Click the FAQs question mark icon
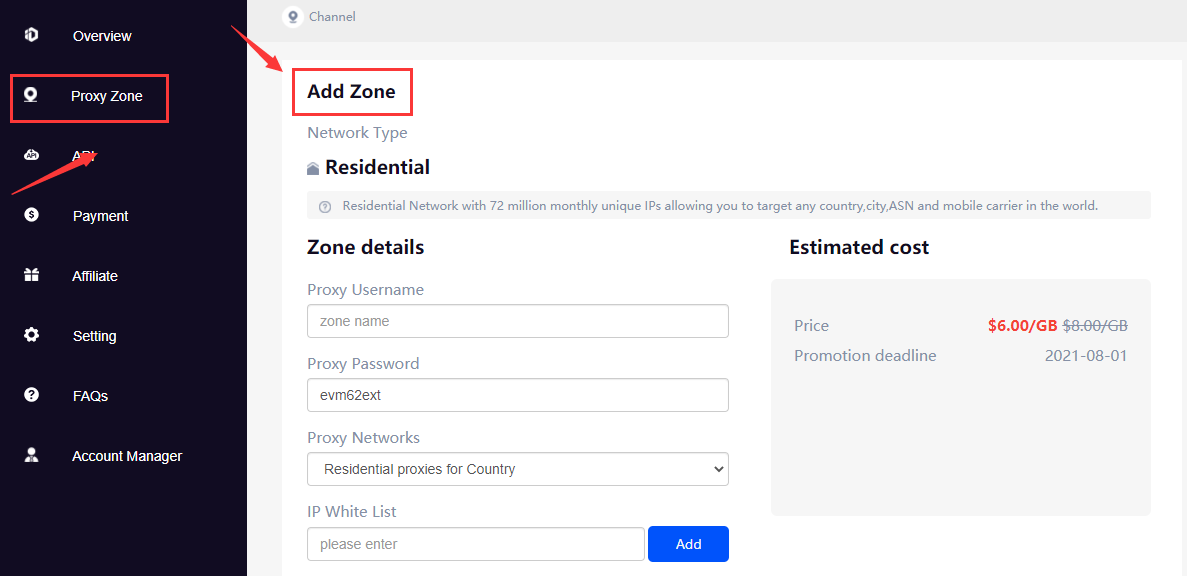Image resolution: width=1187 pixels, height=576 pixels. click(x=31, y=394)
